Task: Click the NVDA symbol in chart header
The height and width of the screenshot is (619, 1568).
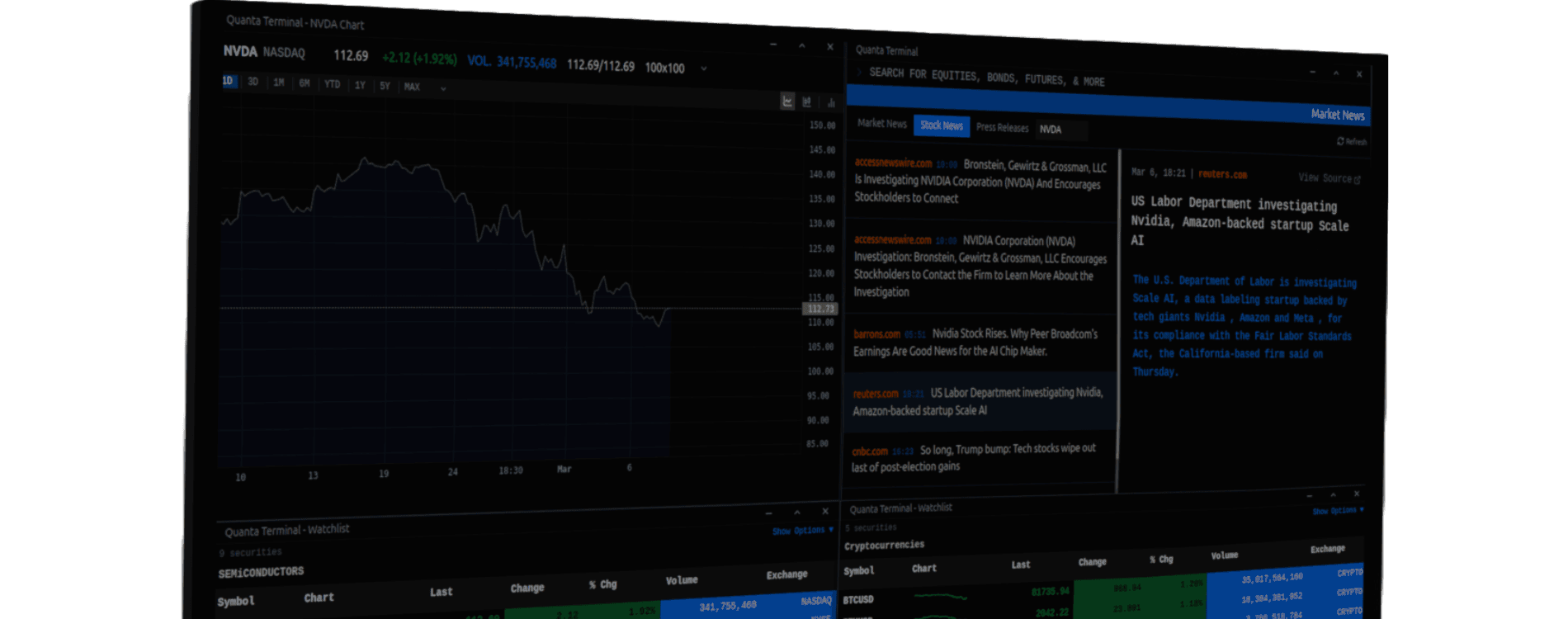Action: [x=240, y=51]
